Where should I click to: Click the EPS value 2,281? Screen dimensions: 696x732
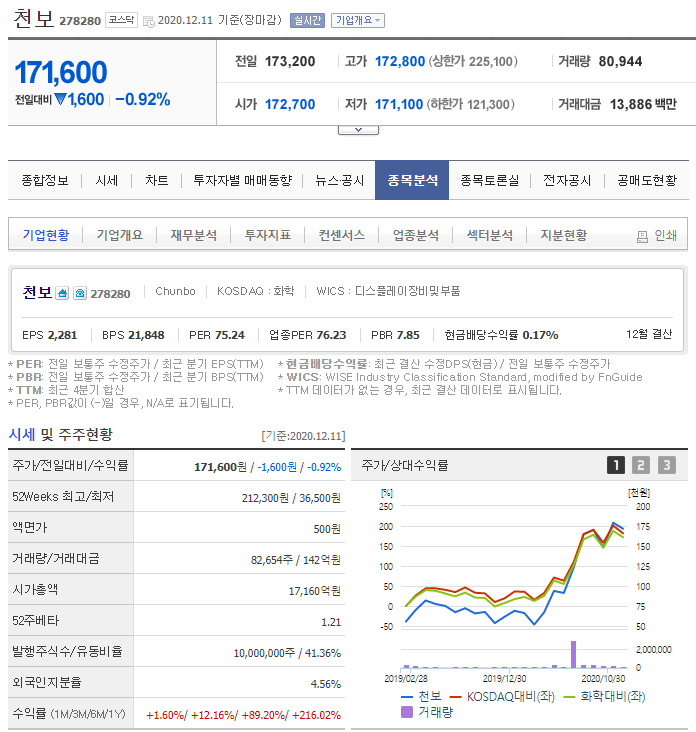tap(62, 335)
